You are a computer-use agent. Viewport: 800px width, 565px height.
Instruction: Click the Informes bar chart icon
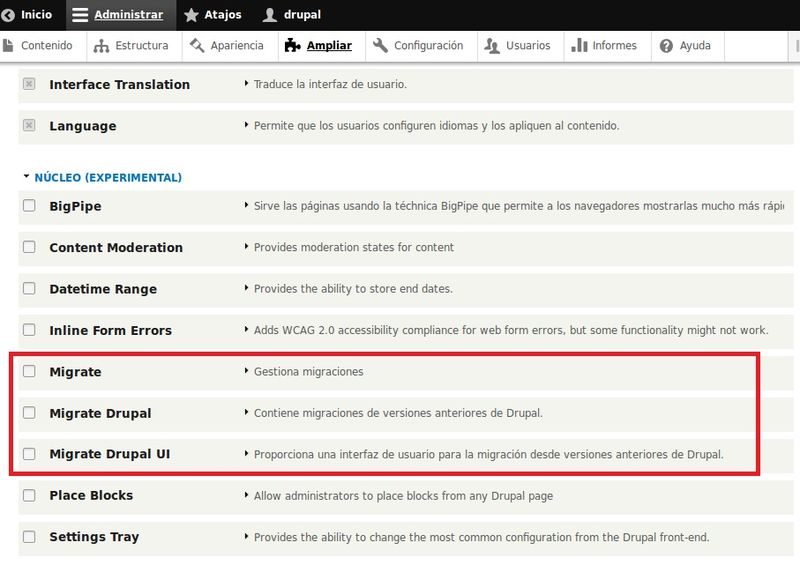coord(579,45)
